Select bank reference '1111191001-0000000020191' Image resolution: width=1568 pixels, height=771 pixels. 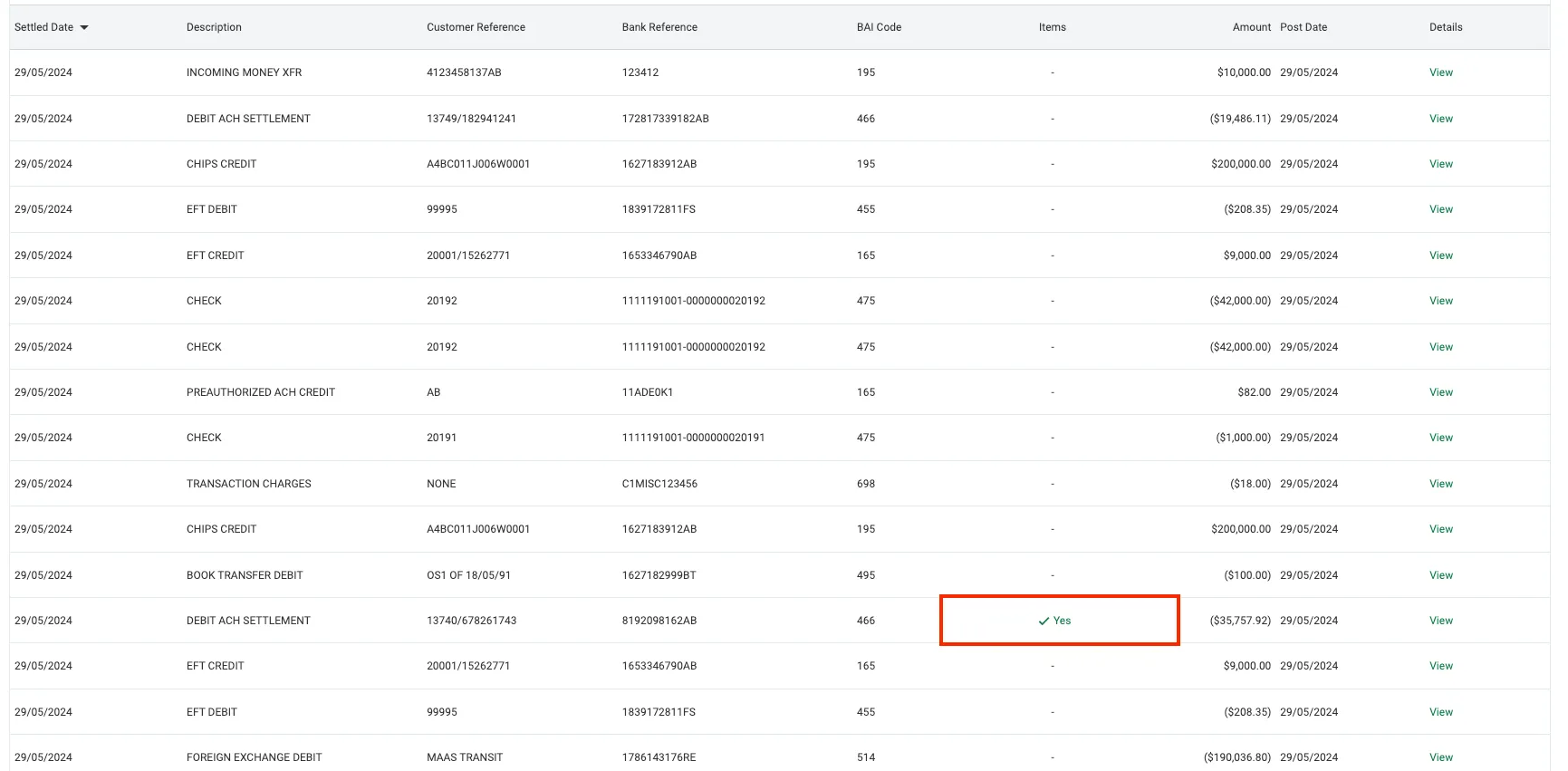693,438
